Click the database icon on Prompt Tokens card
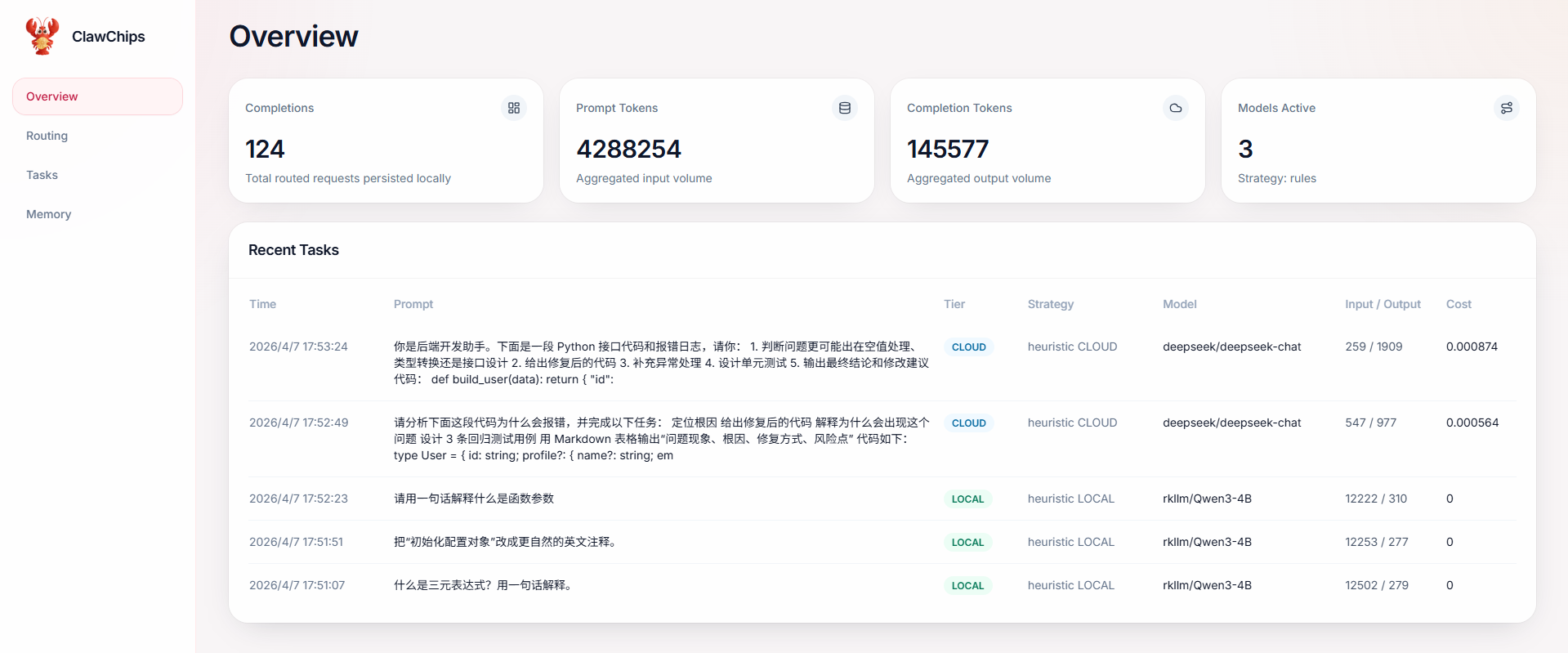1568x653 pixels. click(x=845, y=108)
